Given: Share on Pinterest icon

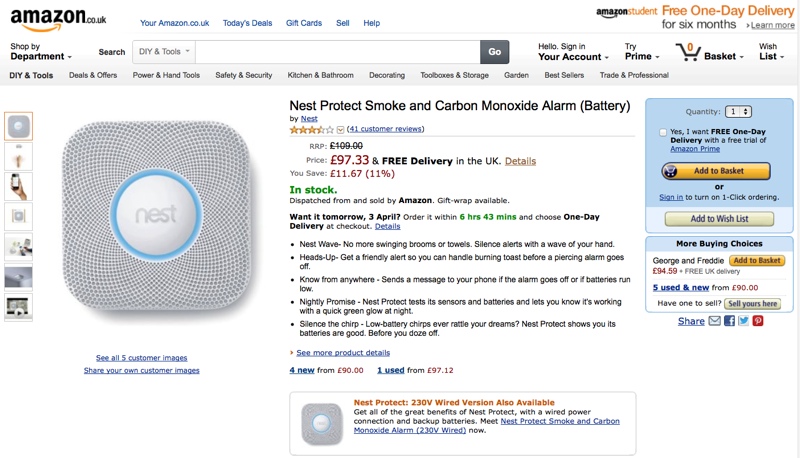Looking at the screenshot, I should (x=758, y=321).
